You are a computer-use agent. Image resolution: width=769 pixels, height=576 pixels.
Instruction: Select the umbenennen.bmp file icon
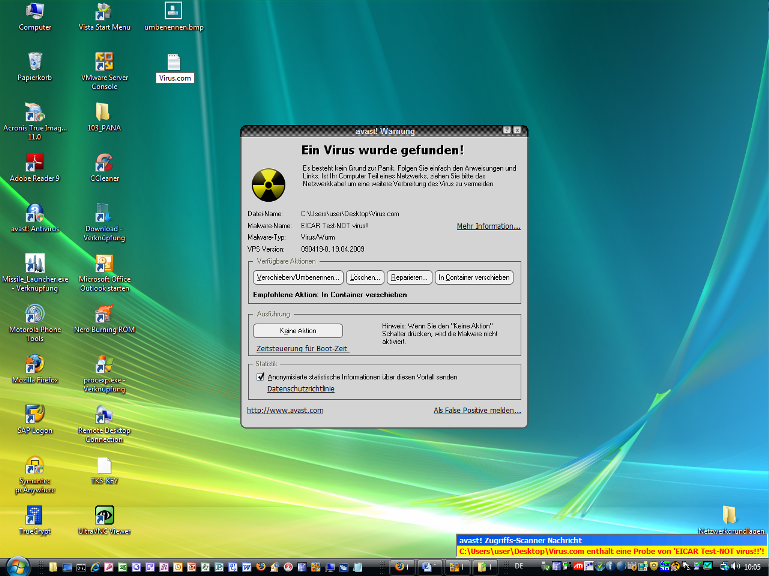(x=174, y=16)
